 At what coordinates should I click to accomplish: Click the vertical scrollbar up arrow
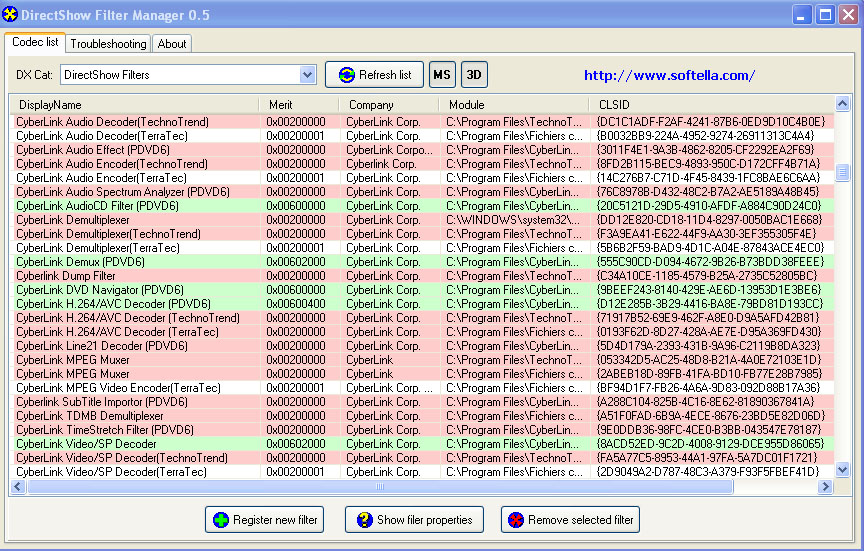click(x=842, y=103)
